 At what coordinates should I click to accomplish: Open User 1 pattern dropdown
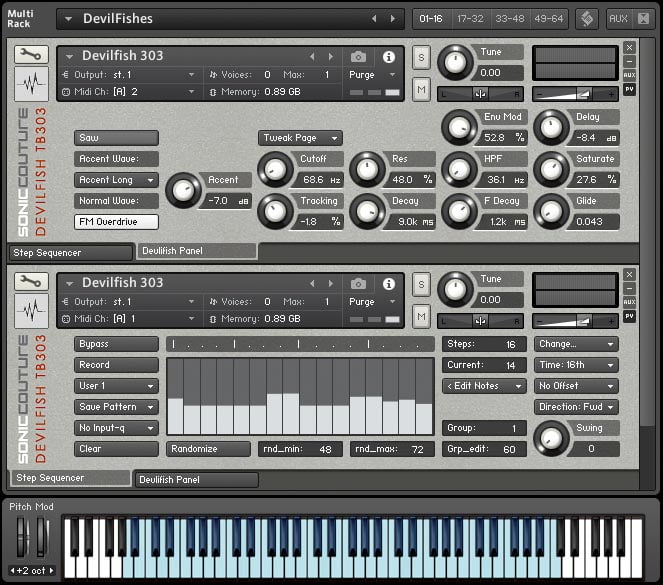[x=116, y=386]
